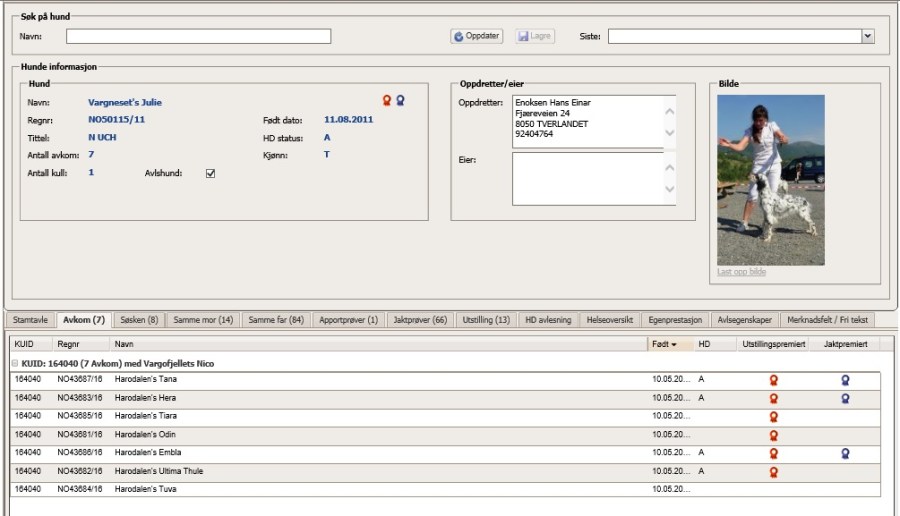Click red rosette icon beside Vargneset's Julie
The image size is (900, 516).
coord(387,101)
